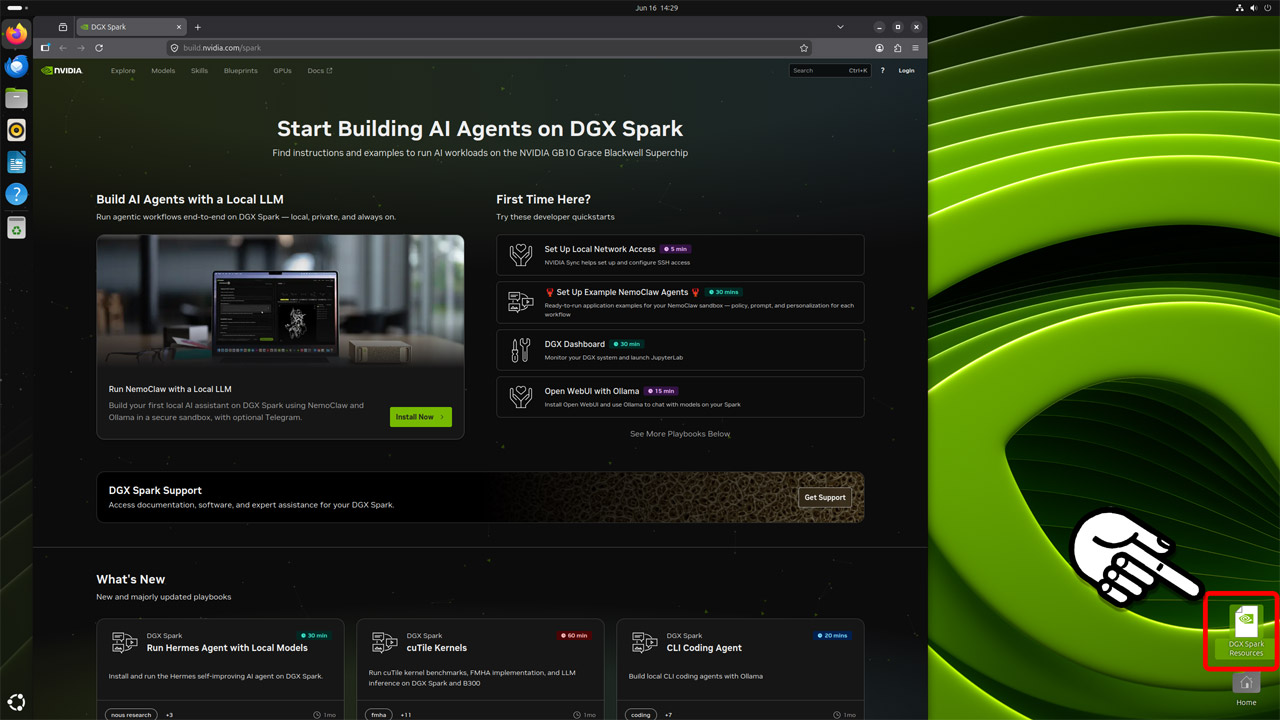Open Set Up Local Network Access quickstart

(x=680, y=255)
